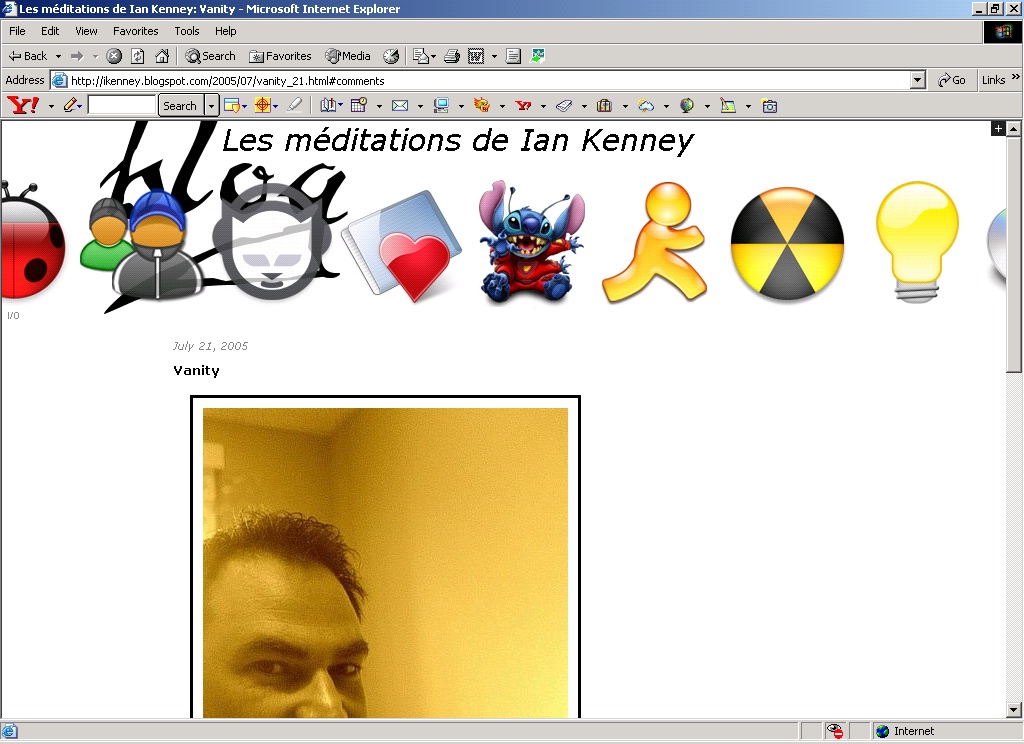The width and height of the screenshot is (1024, 744).
Task: Expand the address bar history dropdown
Action: coord(918,80)
